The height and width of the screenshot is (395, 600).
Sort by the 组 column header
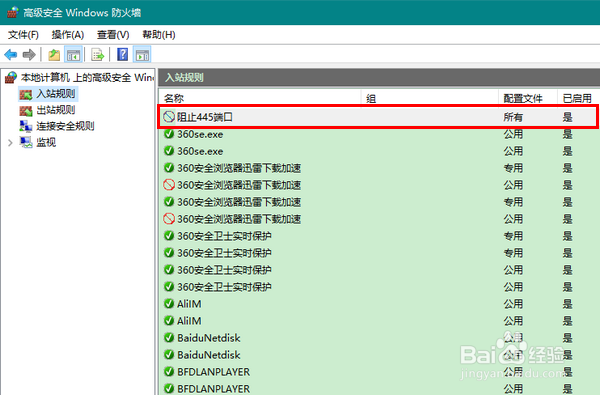(x=430, y=98)
